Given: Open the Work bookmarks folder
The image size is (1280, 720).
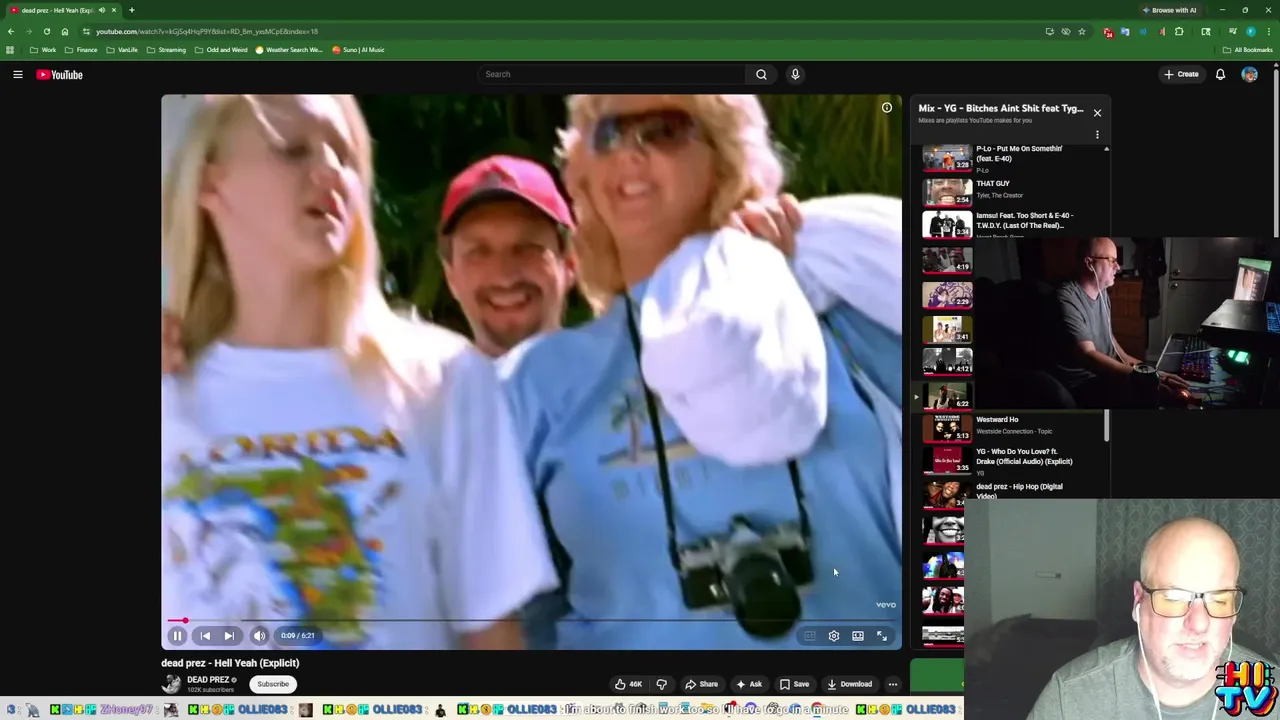Looking at the screenshot, I should coord(43,50).
